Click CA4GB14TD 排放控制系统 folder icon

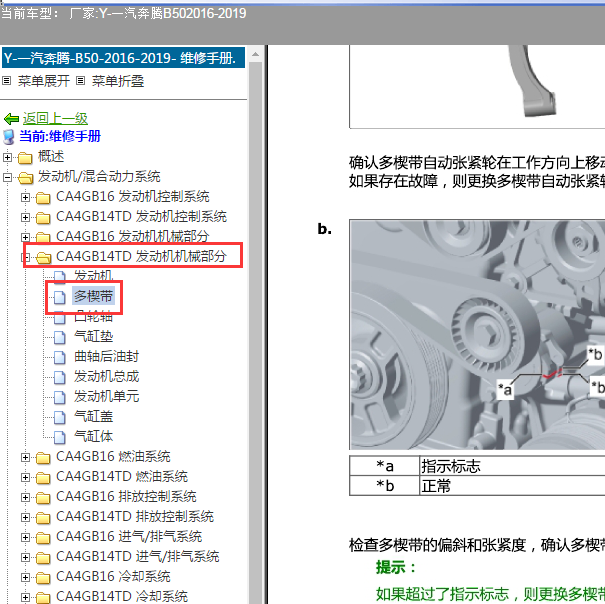click(43, 518)
